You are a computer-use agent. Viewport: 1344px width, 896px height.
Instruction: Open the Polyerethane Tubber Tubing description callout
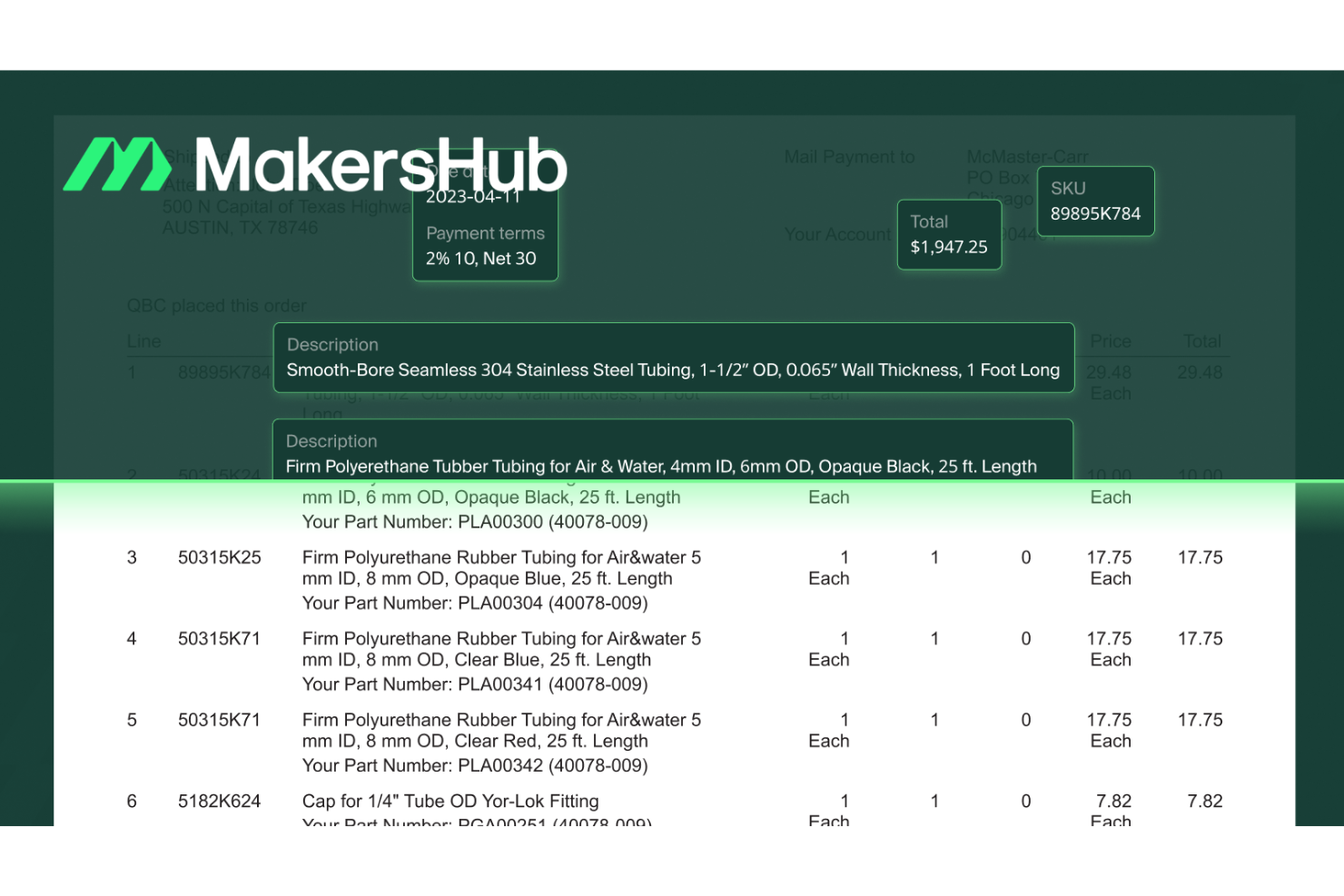pos(672,454)
